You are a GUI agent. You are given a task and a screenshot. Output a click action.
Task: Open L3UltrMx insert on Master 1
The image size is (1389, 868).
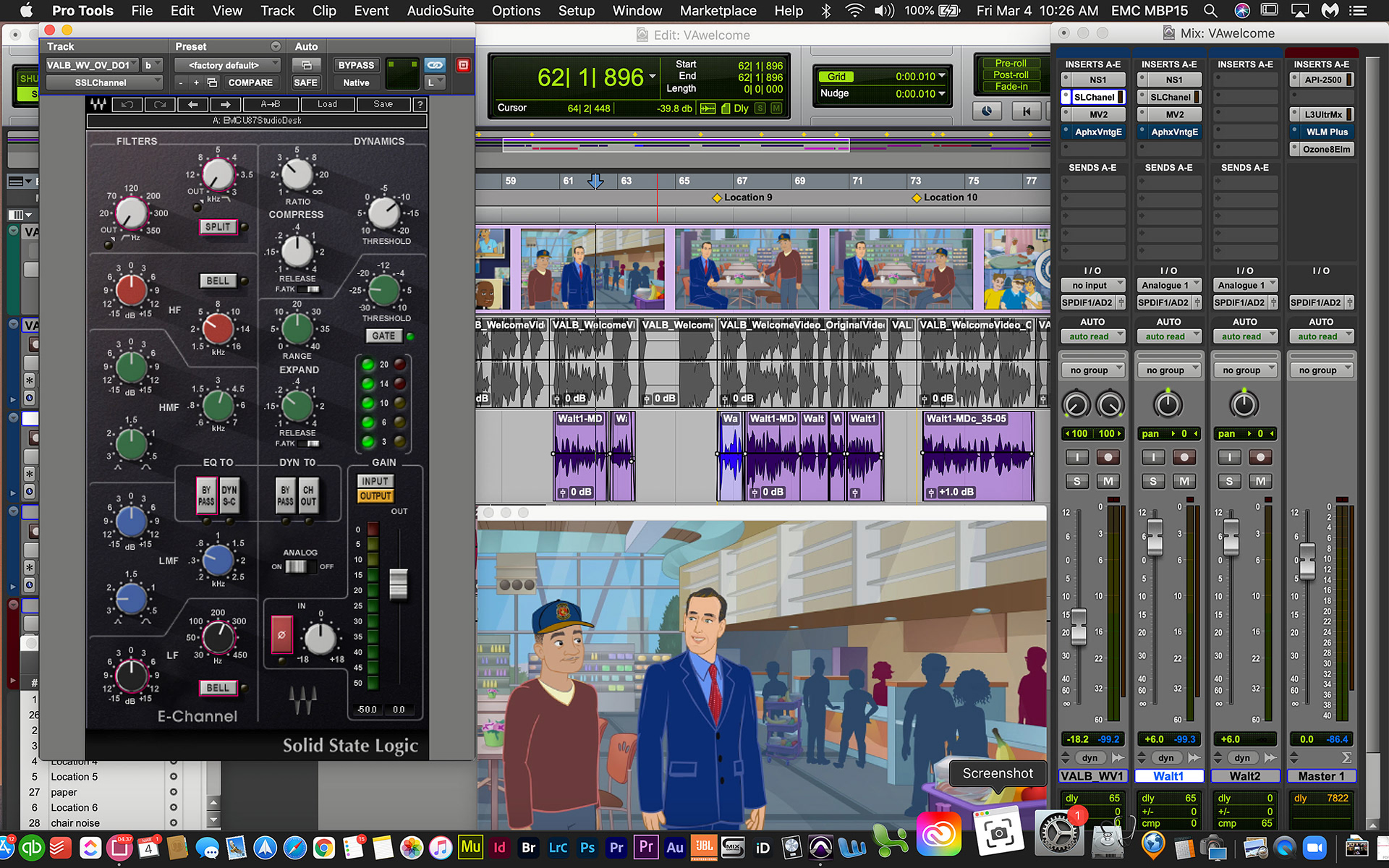coord(1323,114)
